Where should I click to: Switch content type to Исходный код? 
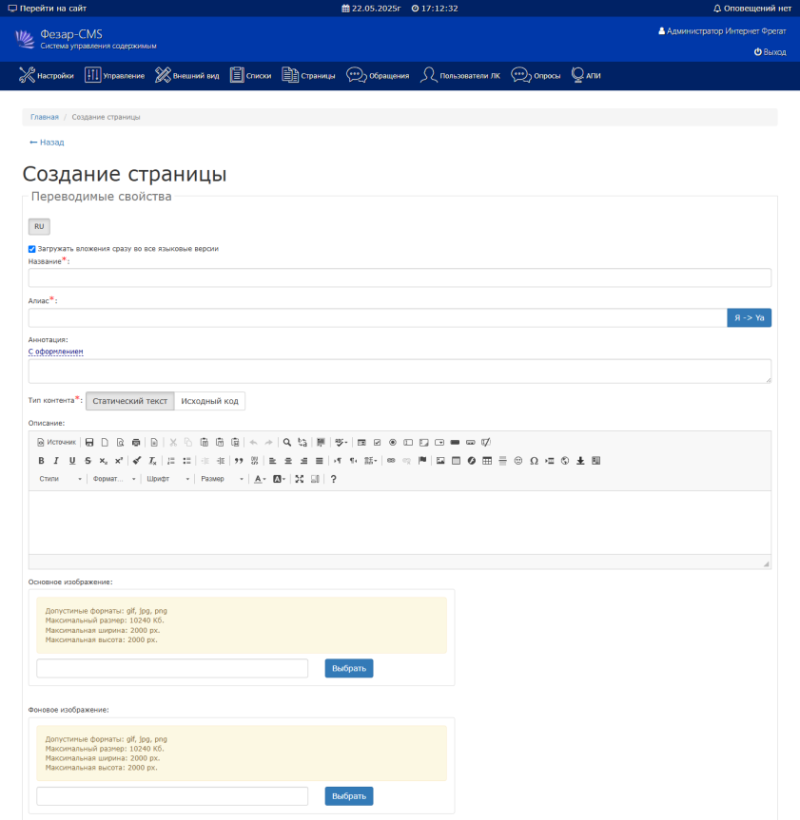[209, 401]
